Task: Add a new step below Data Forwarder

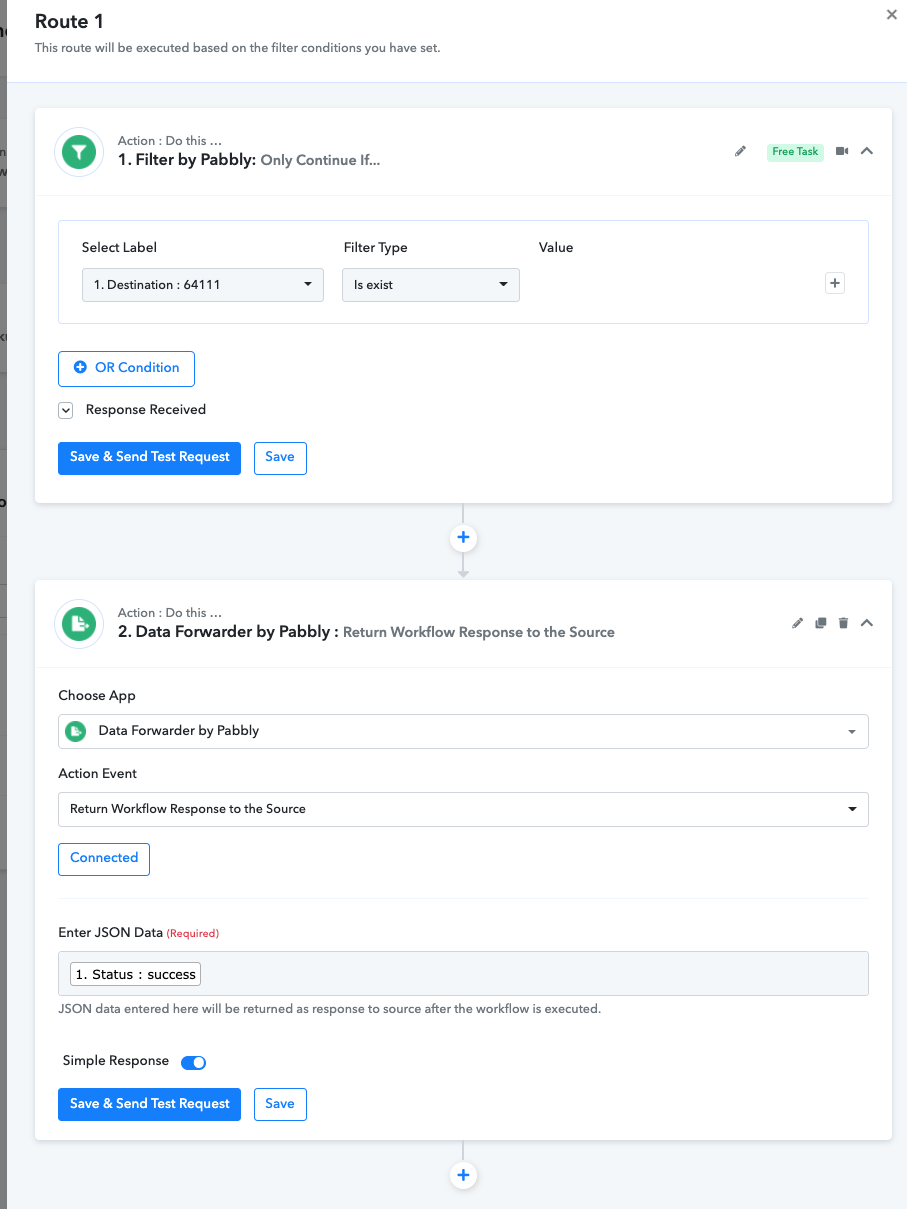Action: click(x=463, y=1175)
